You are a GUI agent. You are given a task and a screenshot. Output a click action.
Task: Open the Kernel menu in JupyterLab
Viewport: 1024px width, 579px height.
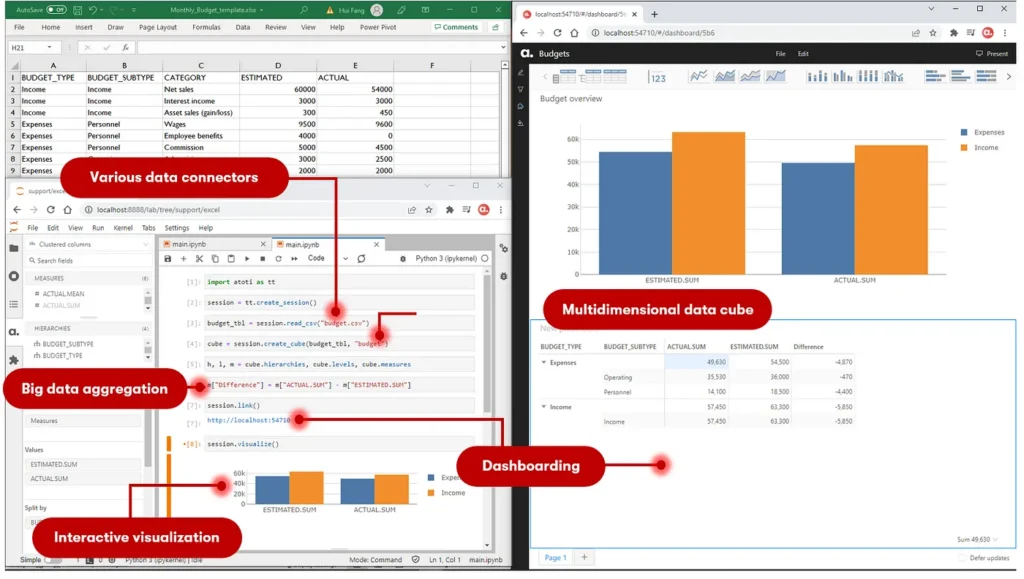point(123,228)
